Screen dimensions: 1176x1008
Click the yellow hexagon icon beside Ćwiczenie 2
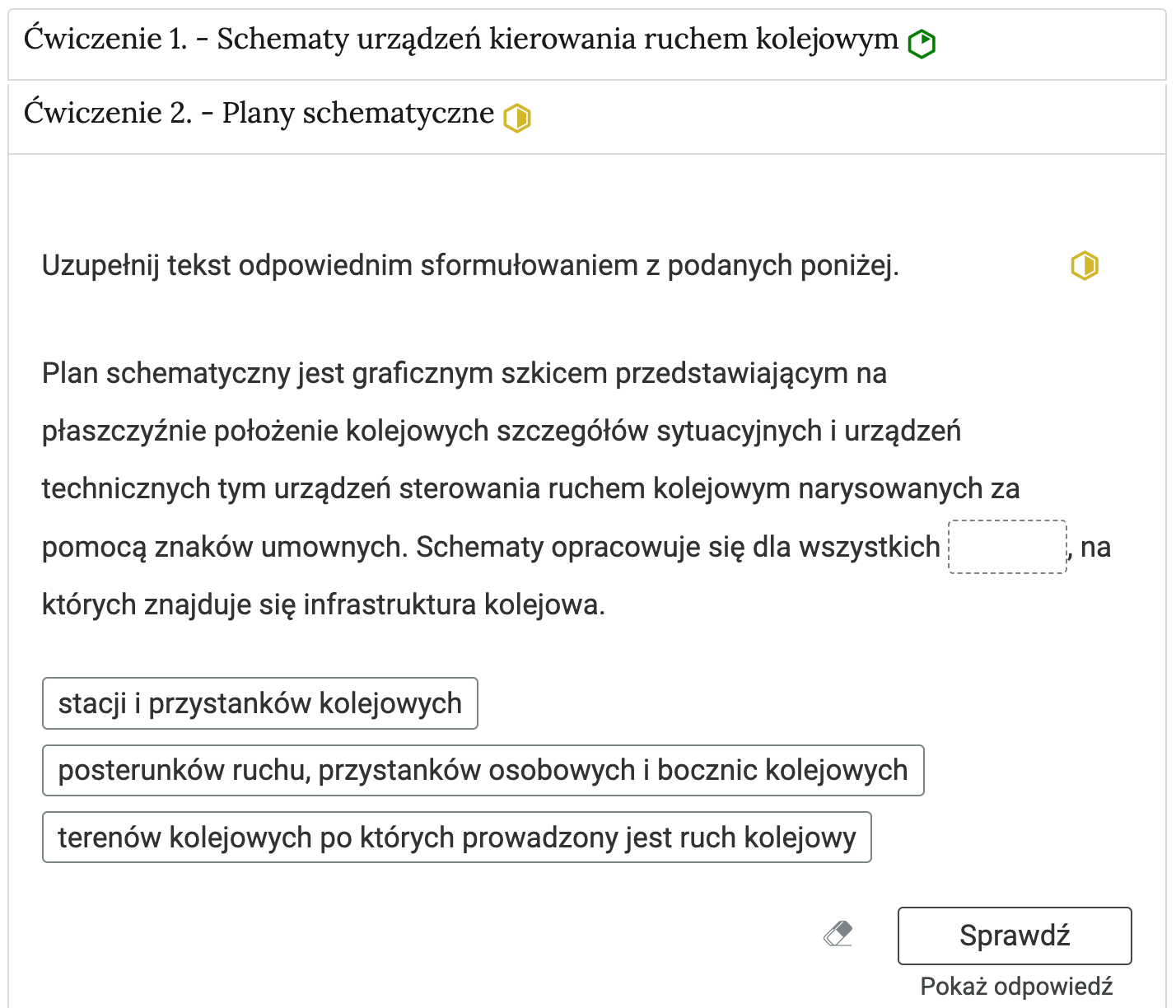point(516,116)
